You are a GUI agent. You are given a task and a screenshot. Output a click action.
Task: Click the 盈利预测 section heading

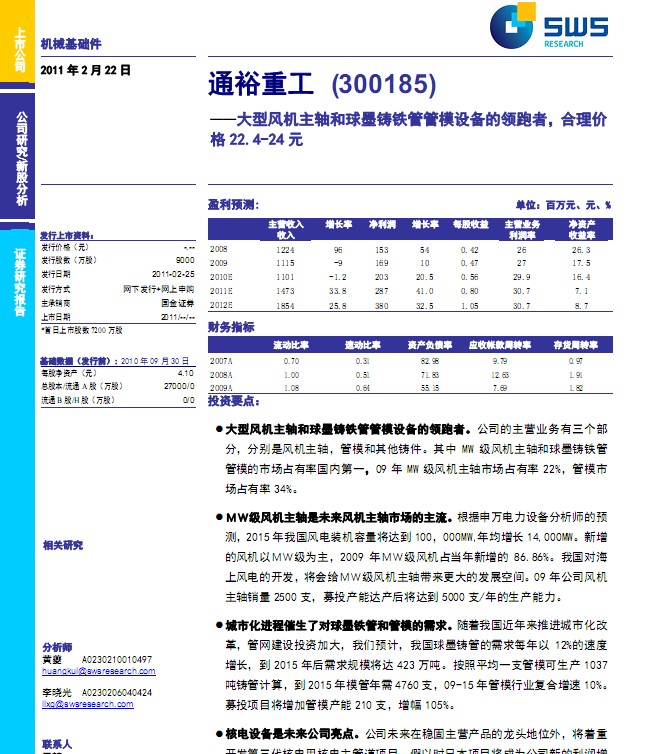click(233, 205)
